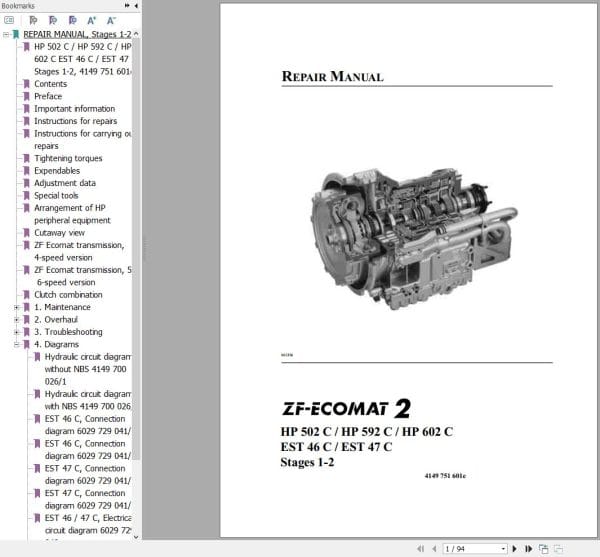The width and height of the screenshot is (600, 557).
Task: Click the bookmarks scrollbar down arrow
Action: click(x=136, y=536)
